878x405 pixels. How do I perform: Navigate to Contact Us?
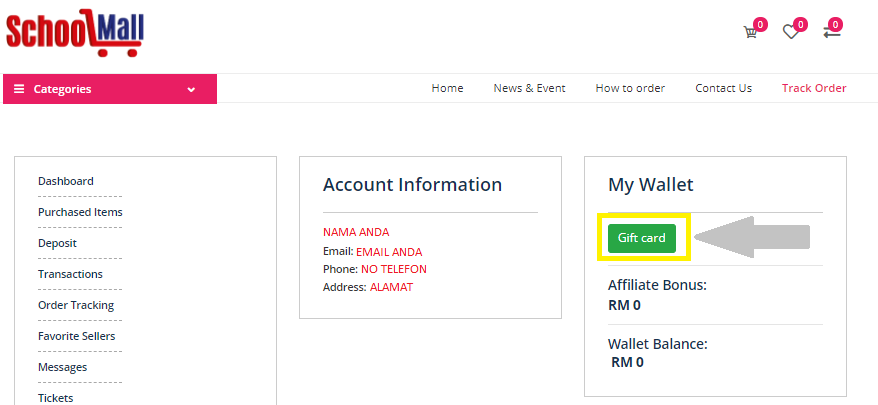tap(723, 88)
